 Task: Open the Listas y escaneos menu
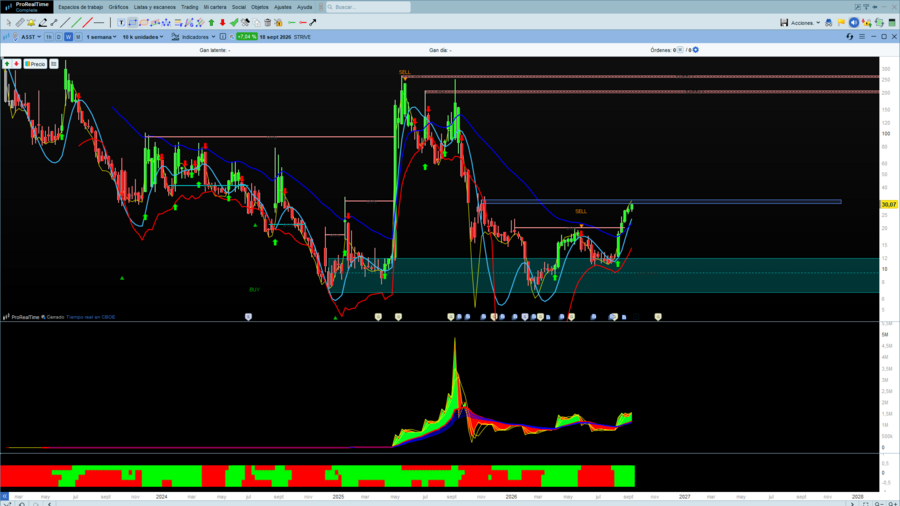(154, 7)
